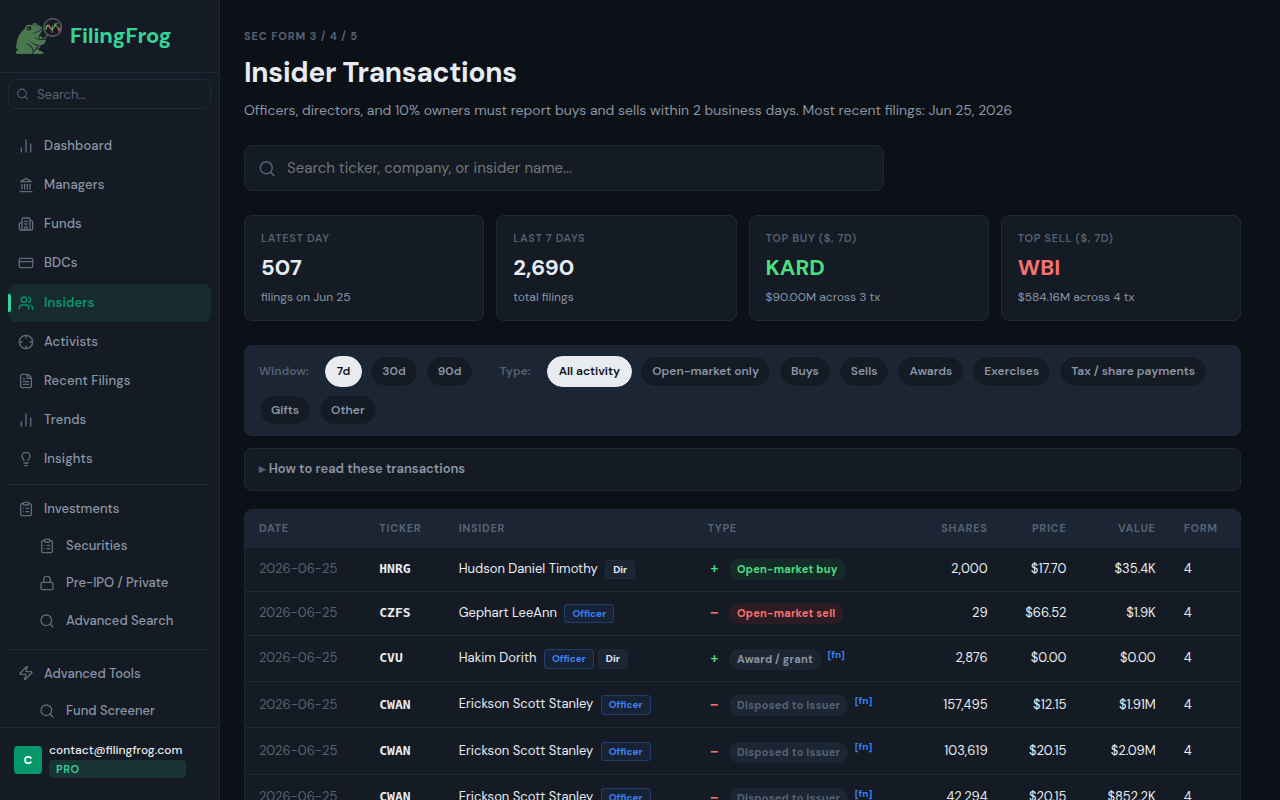Viewport: 1280px width, 800px height.
Task: Click the Pre-IPO lock icon
Action: (47, 583)
